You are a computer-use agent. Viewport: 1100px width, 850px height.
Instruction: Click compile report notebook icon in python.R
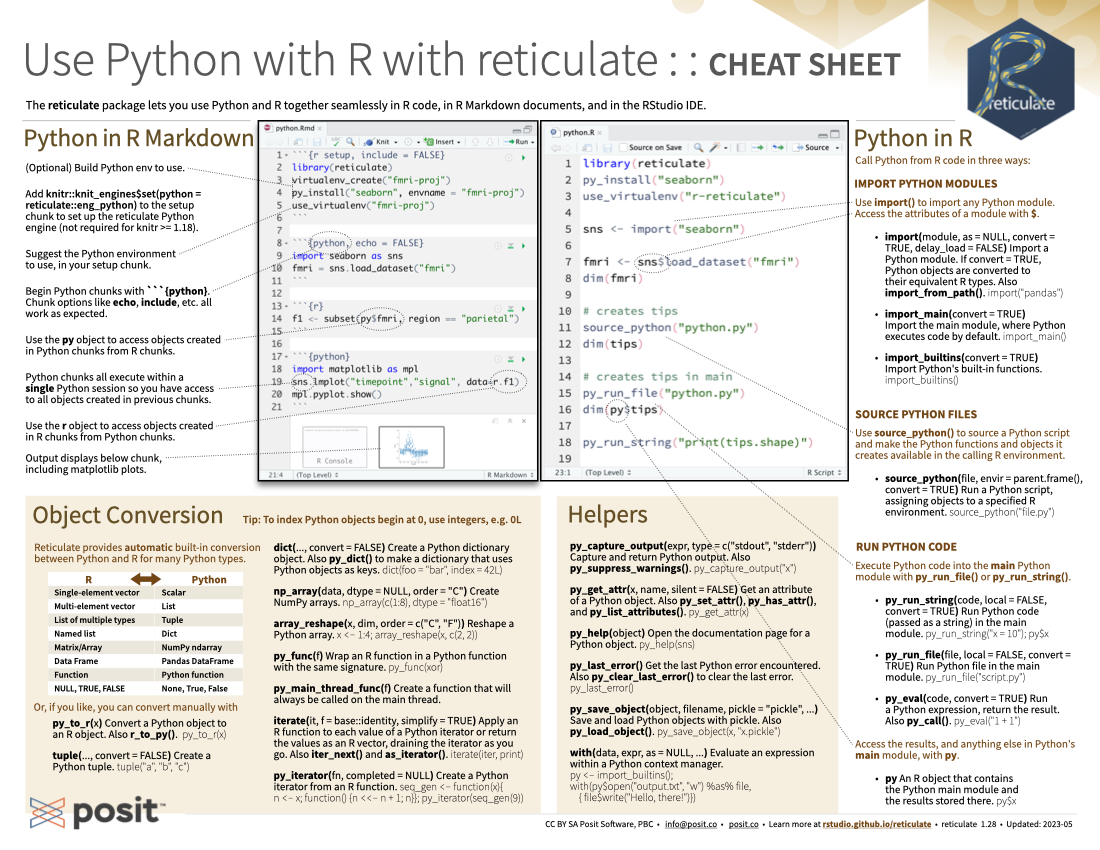point(741,147)
